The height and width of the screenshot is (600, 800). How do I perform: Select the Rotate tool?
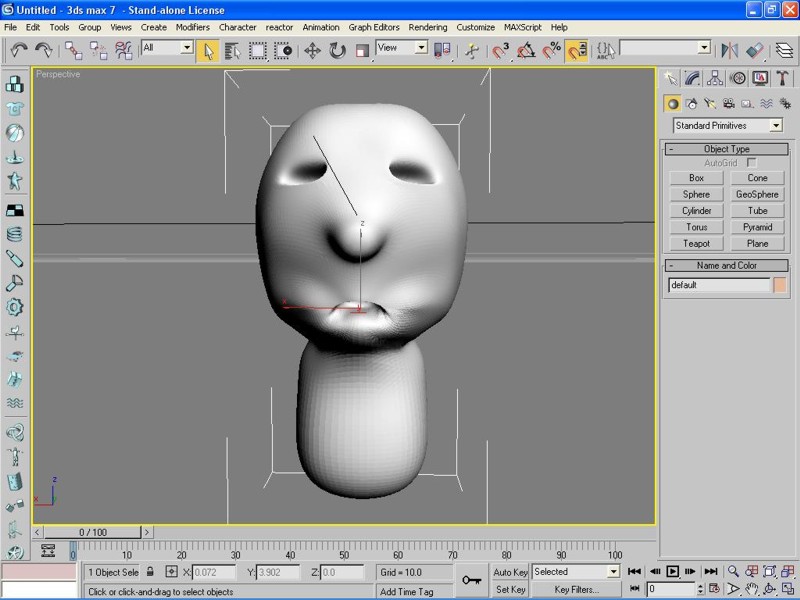(337, 51)
